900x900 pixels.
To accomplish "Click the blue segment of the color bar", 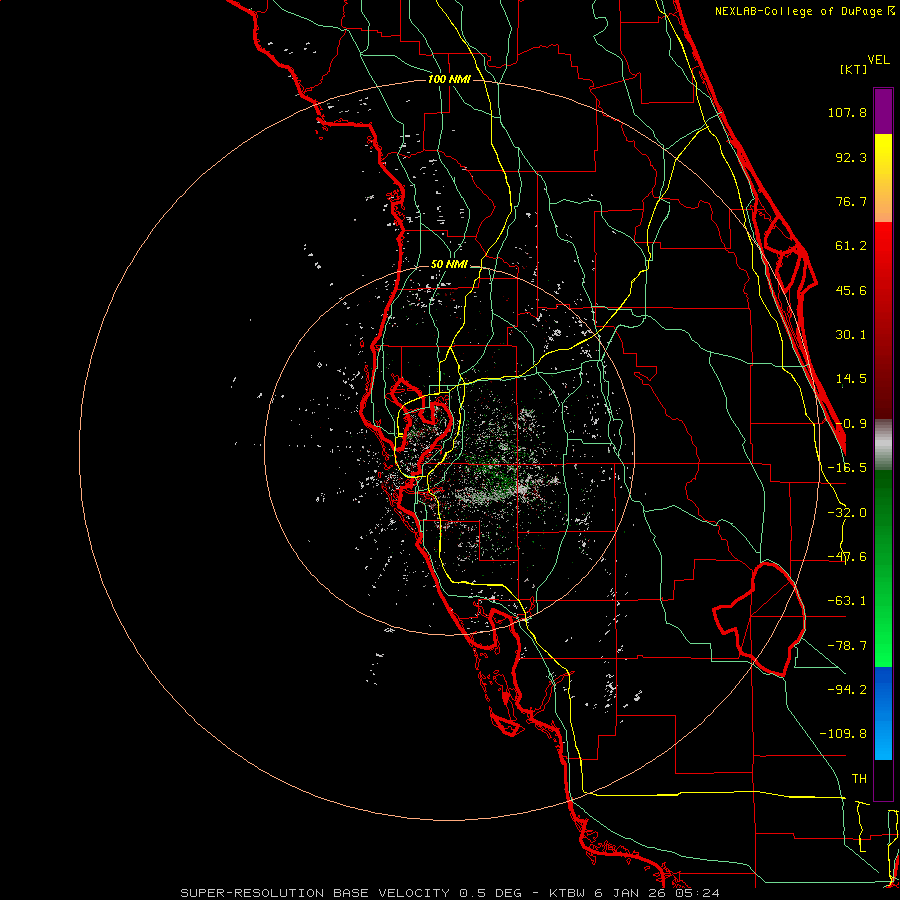I will coord(883,713).
